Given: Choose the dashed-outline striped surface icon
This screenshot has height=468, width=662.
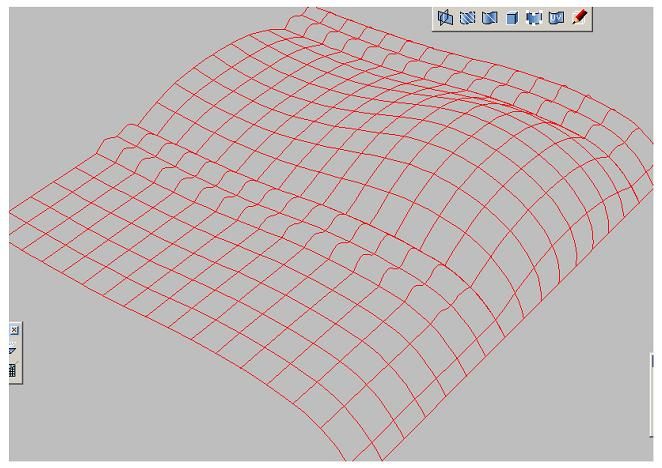Looking at the screenshot, I should click(x=467, y=18).
